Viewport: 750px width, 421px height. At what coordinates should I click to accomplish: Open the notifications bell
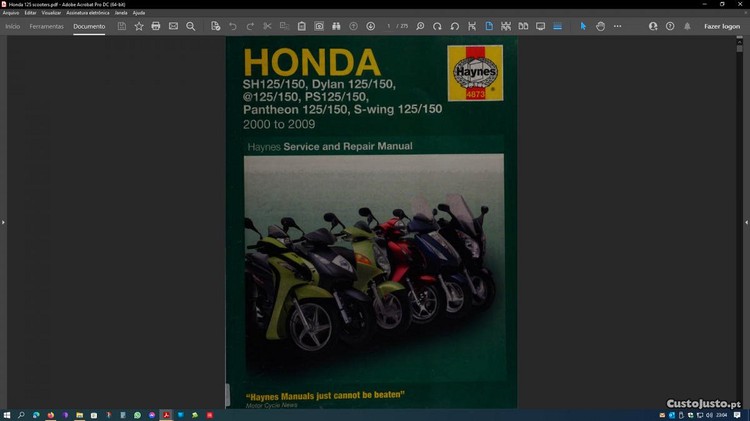tap(687, 26)
